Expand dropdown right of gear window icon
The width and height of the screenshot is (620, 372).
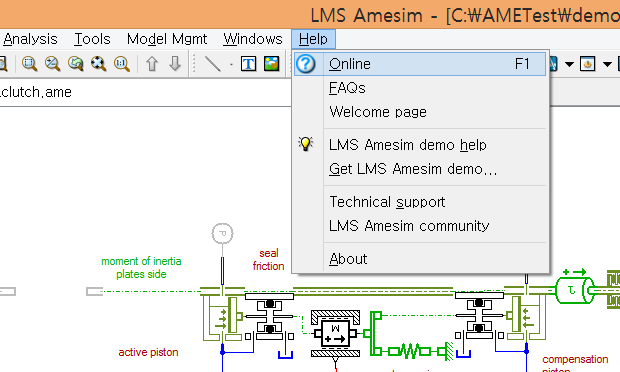pos(607,64)
